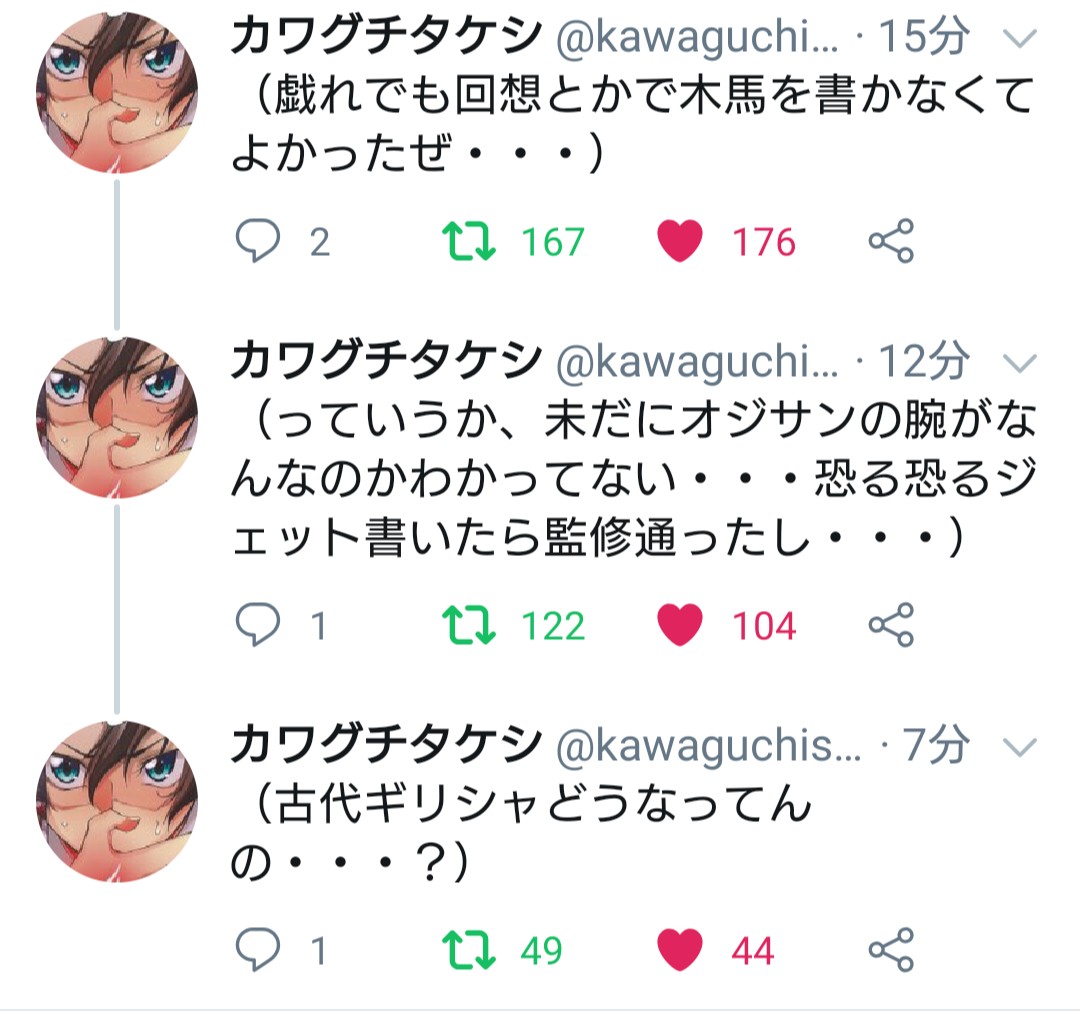The height and width of the screenshot is (1023, 1080).
Task: Reply to the tweet posted 15分 ago
Action: pyautogui.click(x=258, y=240)
